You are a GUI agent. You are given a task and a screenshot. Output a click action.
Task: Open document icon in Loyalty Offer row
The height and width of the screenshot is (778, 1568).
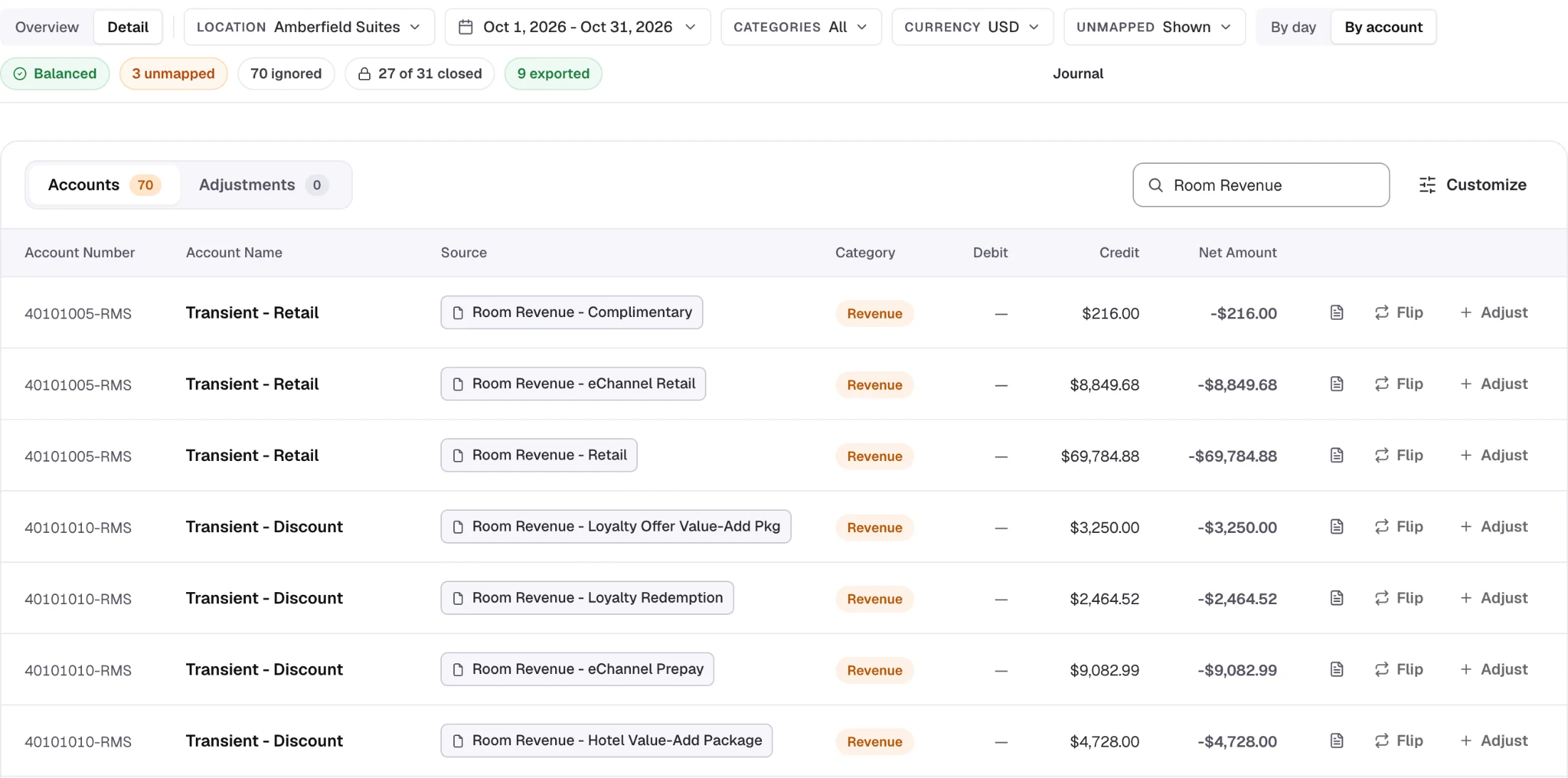pyautogui.click(x=1336, y=527)
